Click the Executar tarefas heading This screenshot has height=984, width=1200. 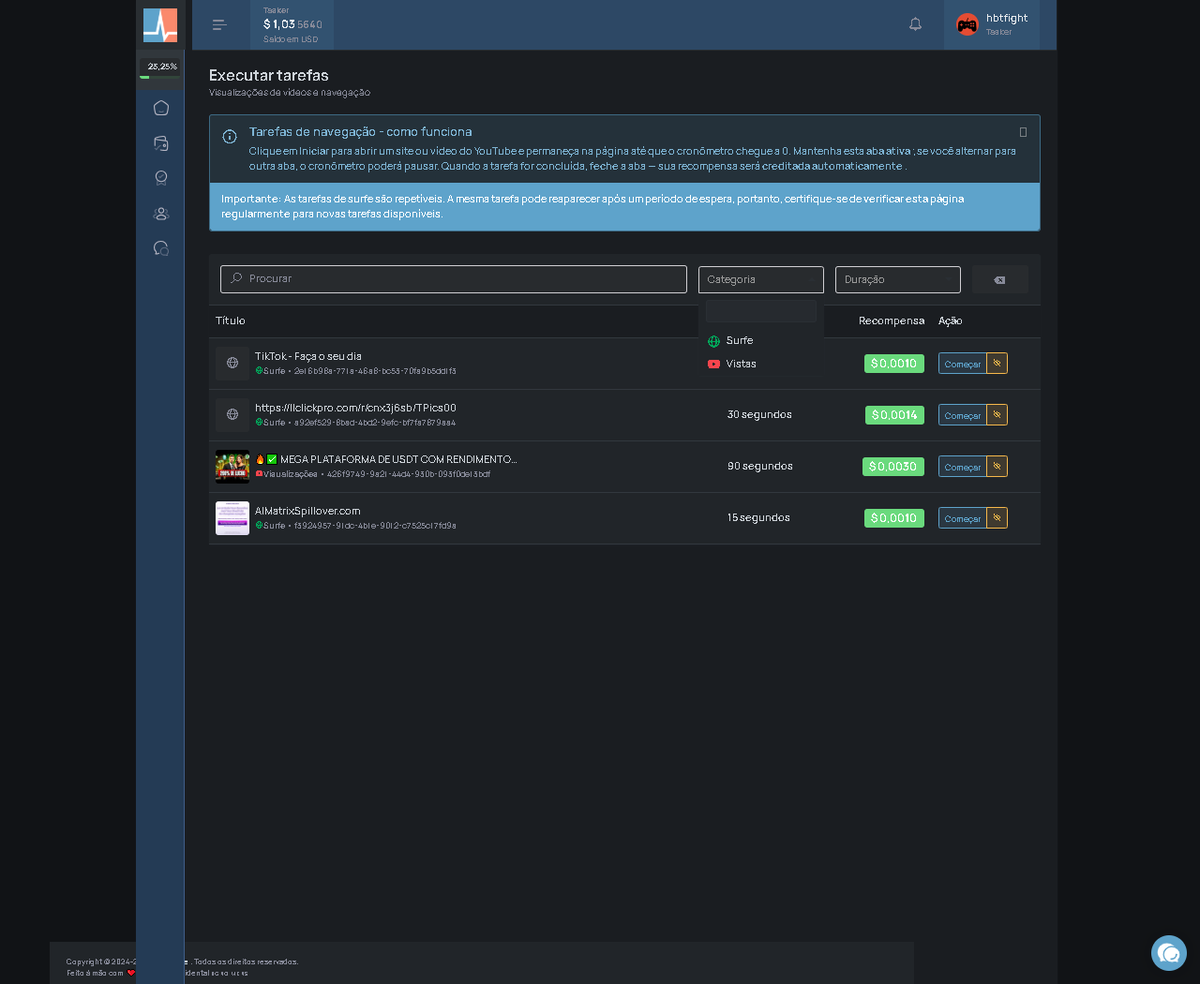tap(268, 75)
